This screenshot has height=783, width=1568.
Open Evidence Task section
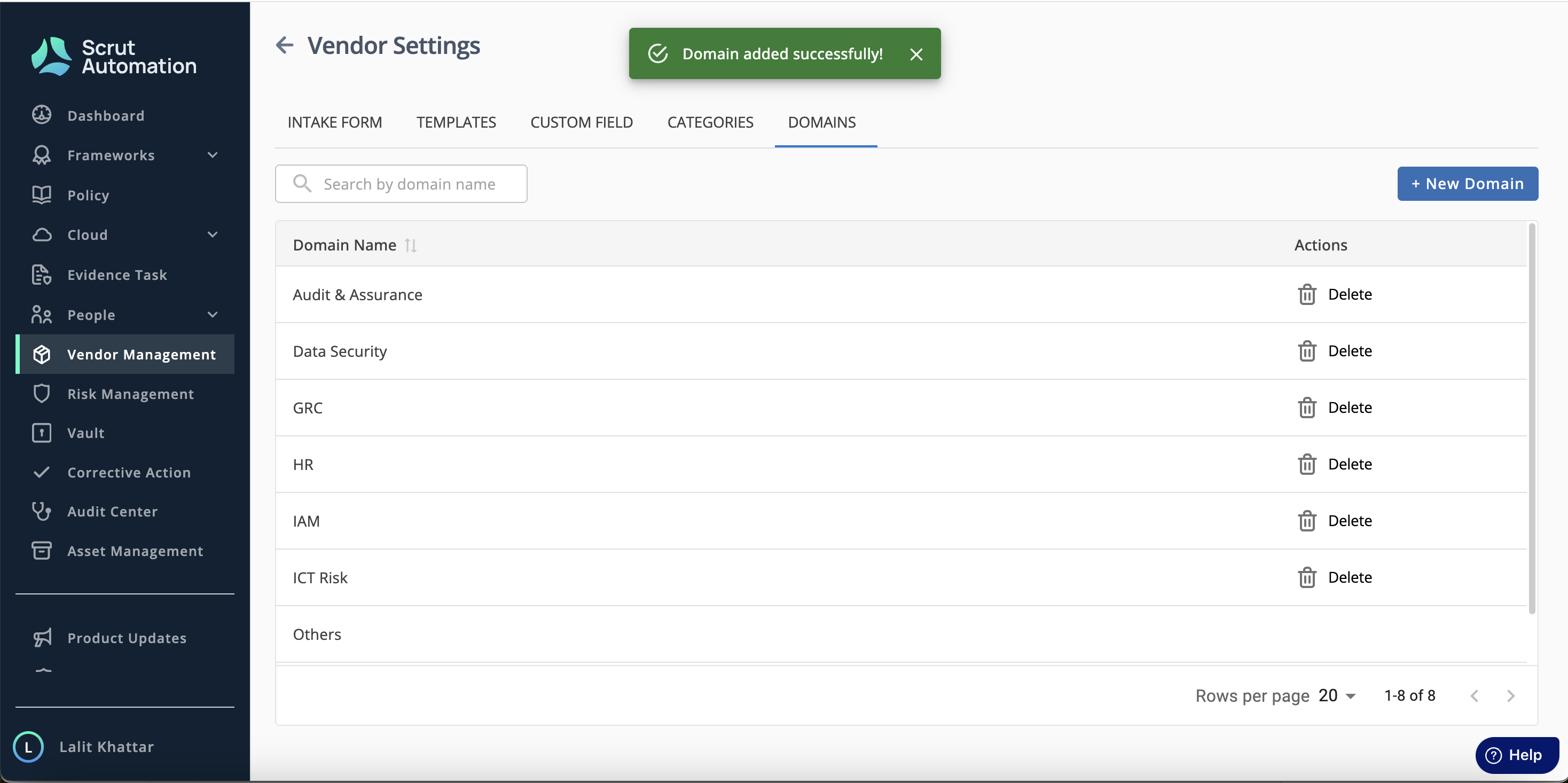coord(117,275)
